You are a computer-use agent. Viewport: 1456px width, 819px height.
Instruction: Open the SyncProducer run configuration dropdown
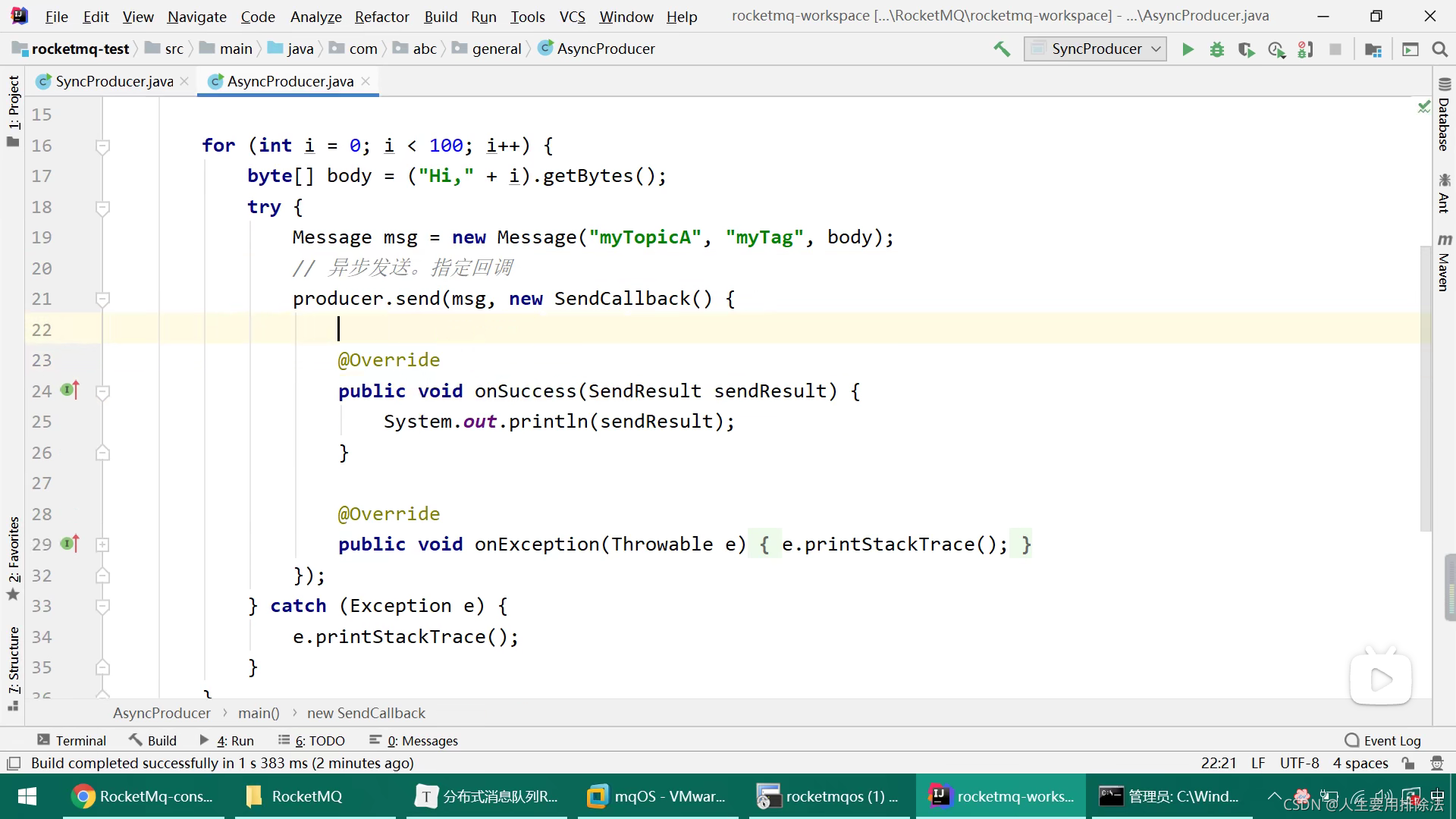pos(1095,49)
